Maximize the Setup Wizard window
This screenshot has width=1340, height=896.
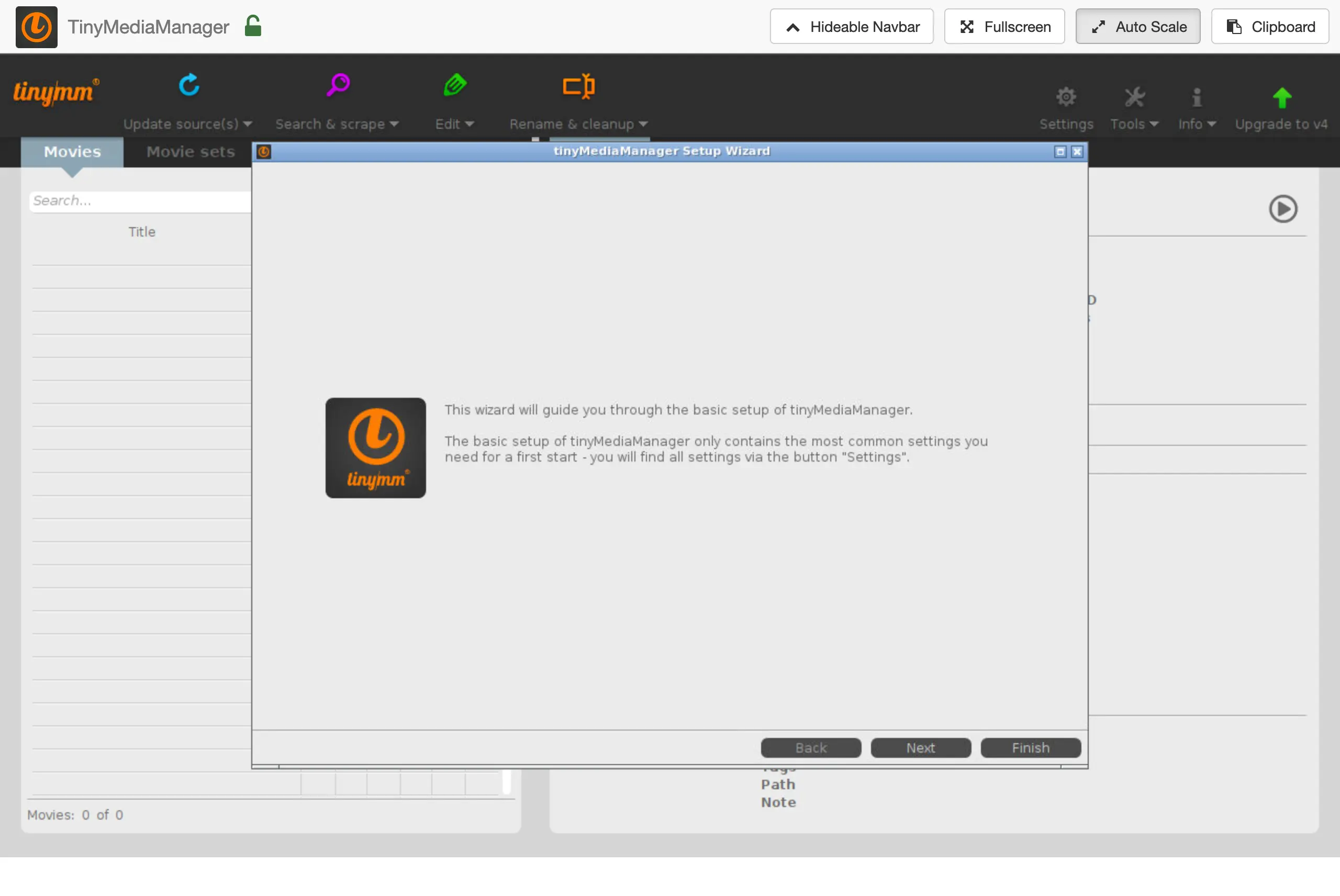(1060, 151)
